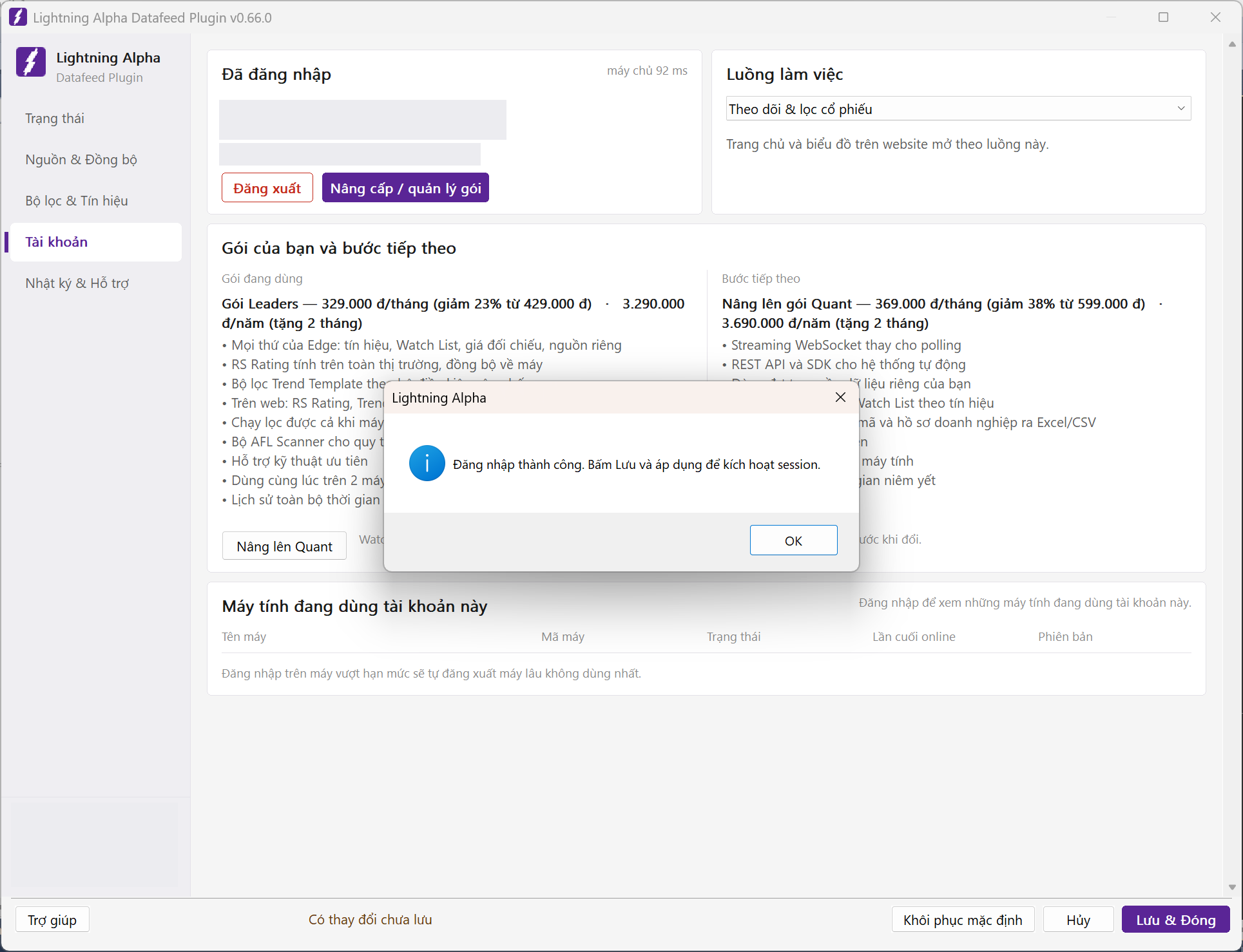
Task: Open the 'Theo dõi & lọc cổ phiếu' combo box
Action: 958,108
